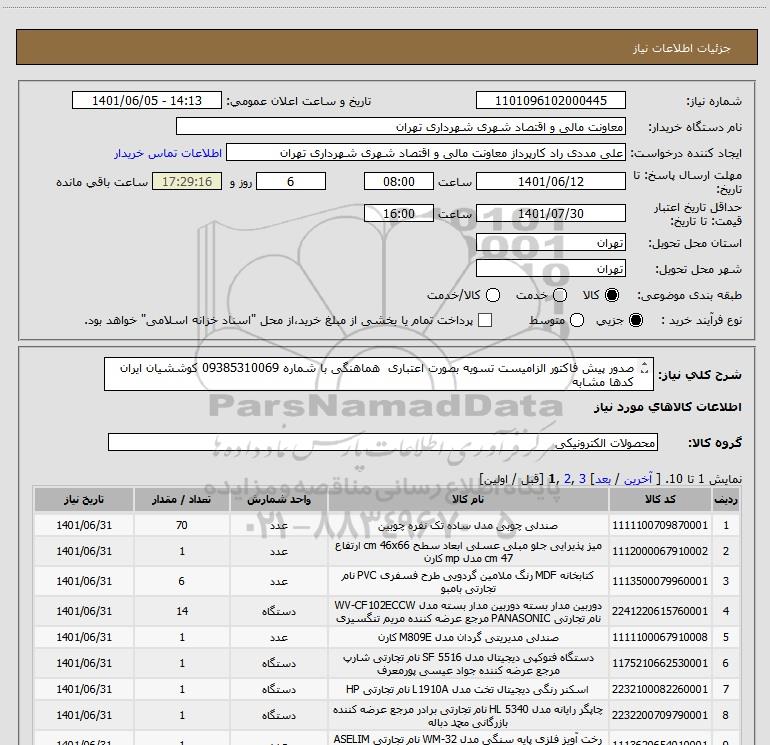Click the response deadline date 1401/06/12
Screen dimensions: 770x745
click(550, 181)
